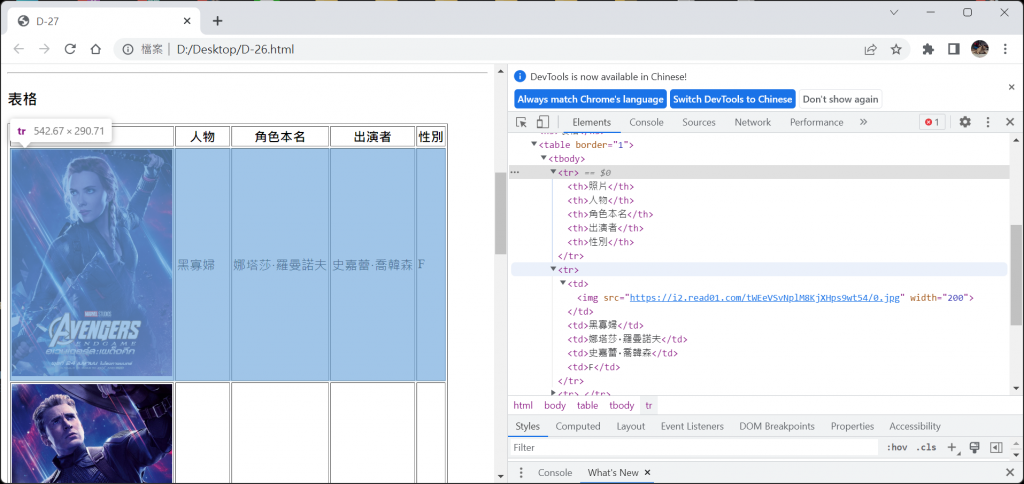This screenshot has width=1024, height=484.
Task: Click the Black Widow poster image
Action: (92, 263)
